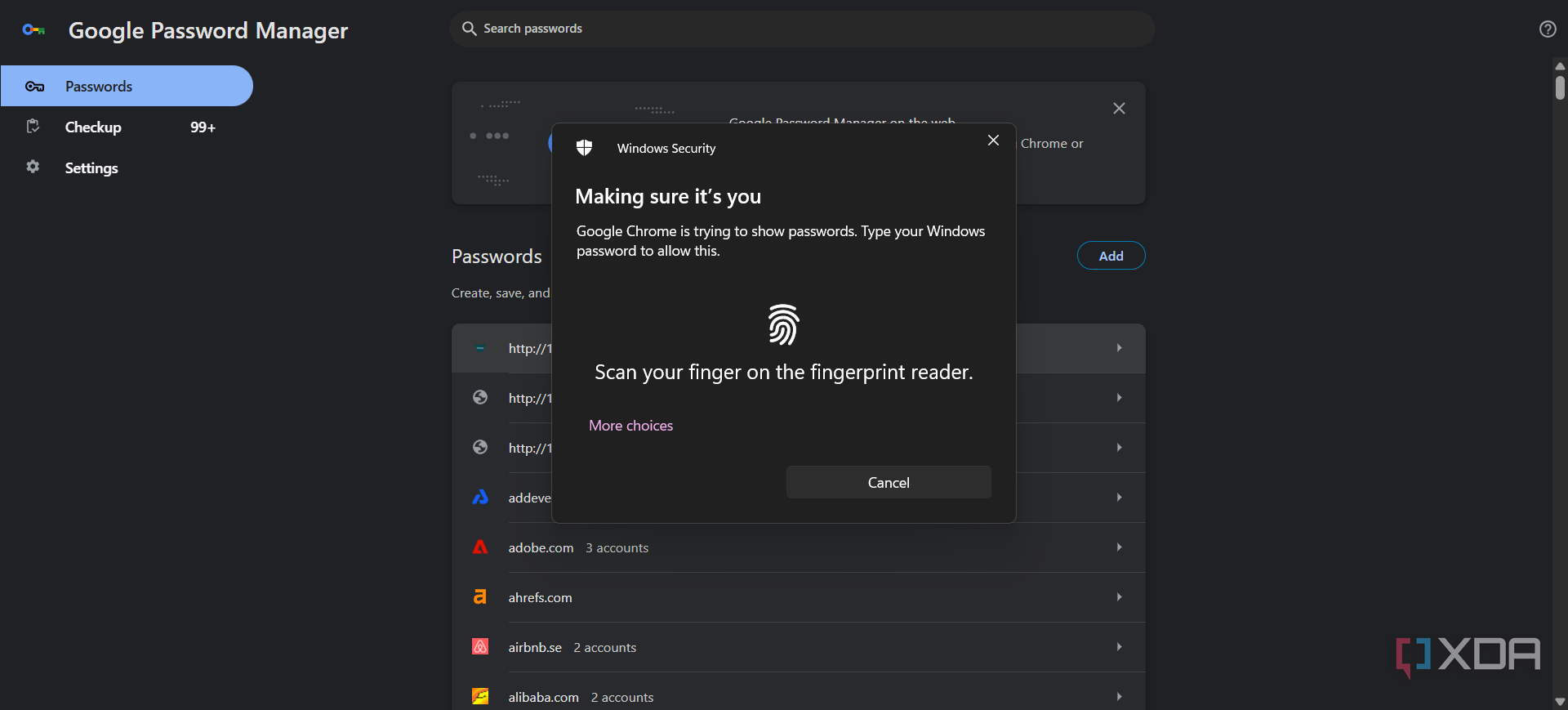Click the ahrefs.com favicon
Viewport: 1568px width, 710px height.
point(480,597)
